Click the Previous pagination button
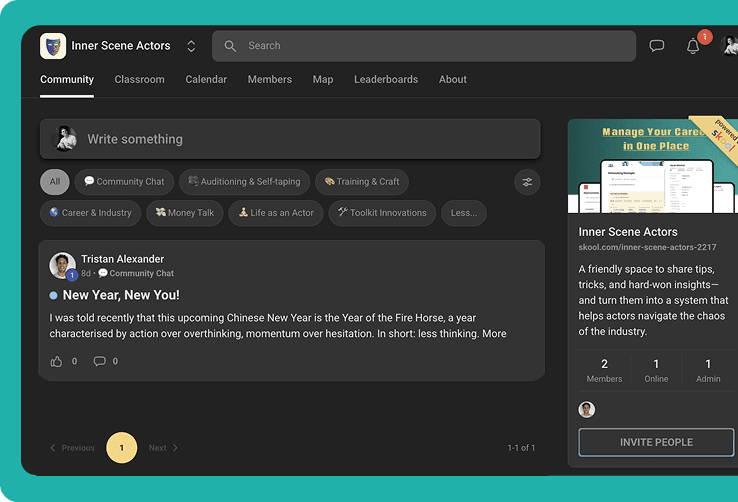The image size is (738, 502). [x=72, y=448]
